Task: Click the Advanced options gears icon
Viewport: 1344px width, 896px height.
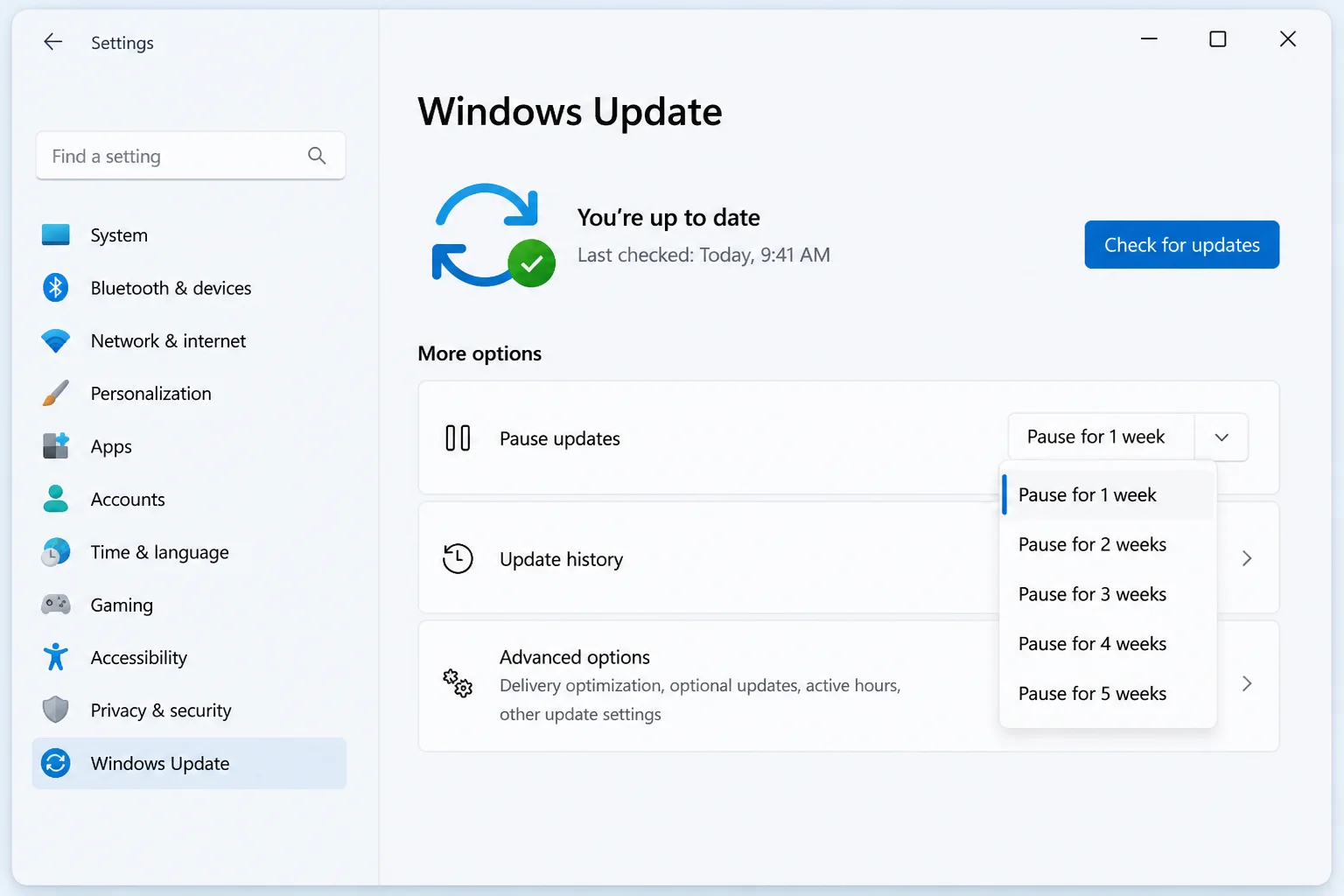Action: (458, 683)
